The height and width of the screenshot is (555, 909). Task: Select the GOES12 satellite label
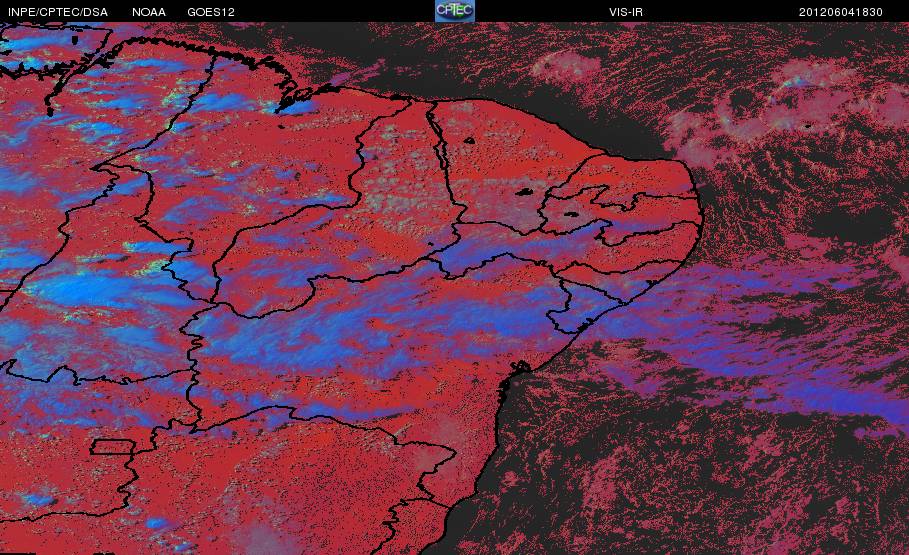point(210,12)
